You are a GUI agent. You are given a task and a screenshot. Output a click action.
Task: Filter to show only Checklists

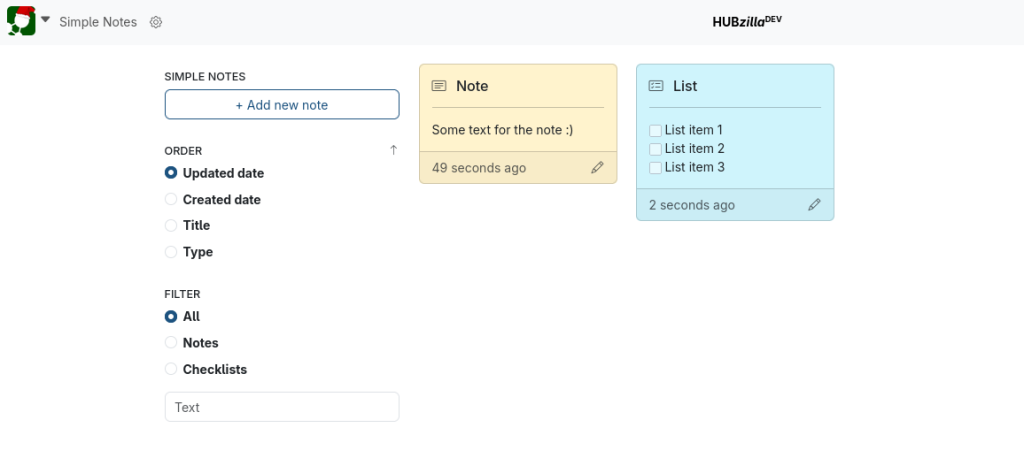coord(171,370)
